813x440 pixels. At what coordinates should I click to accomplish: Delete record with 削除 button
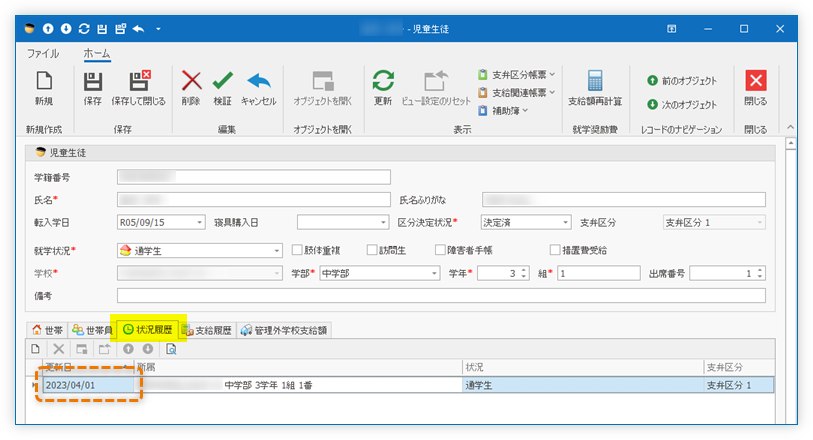pos(191,88)
